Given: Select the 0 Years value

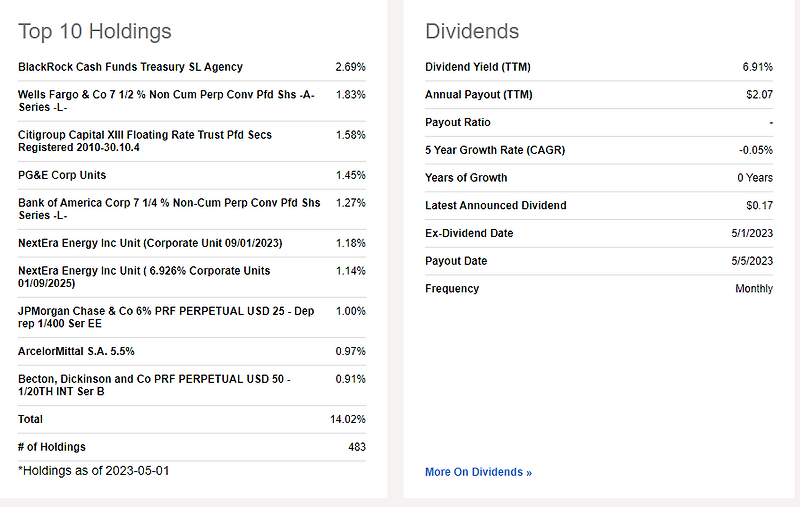Looking at the screenshot, I should [755, 178].
